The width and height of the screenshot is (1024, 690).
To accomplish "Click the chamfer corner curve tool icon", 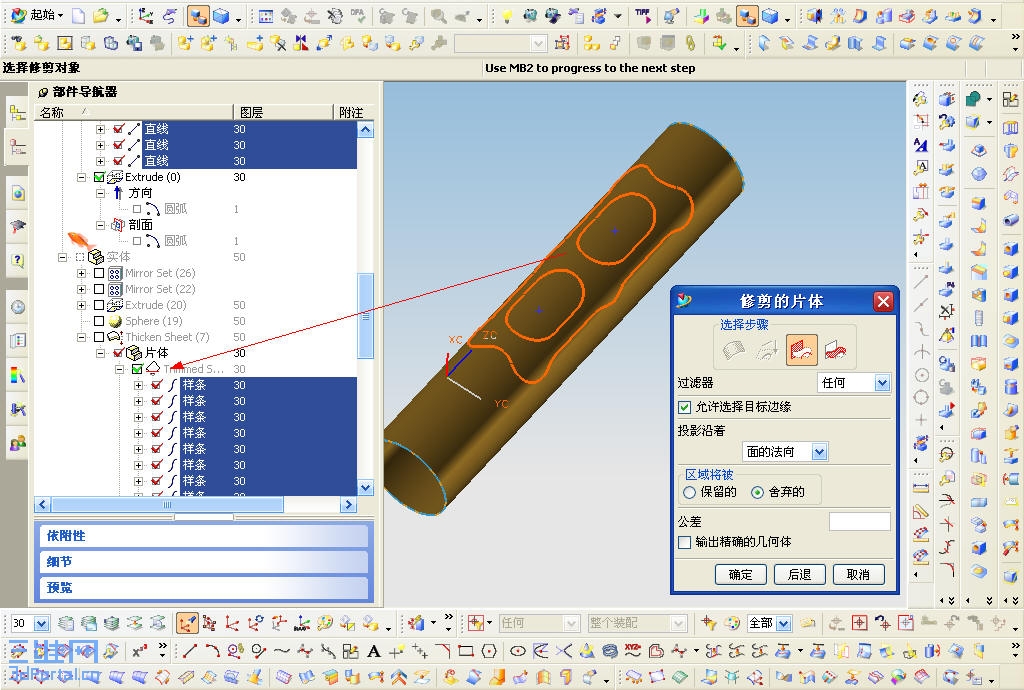I will click(x=443, y=651).
